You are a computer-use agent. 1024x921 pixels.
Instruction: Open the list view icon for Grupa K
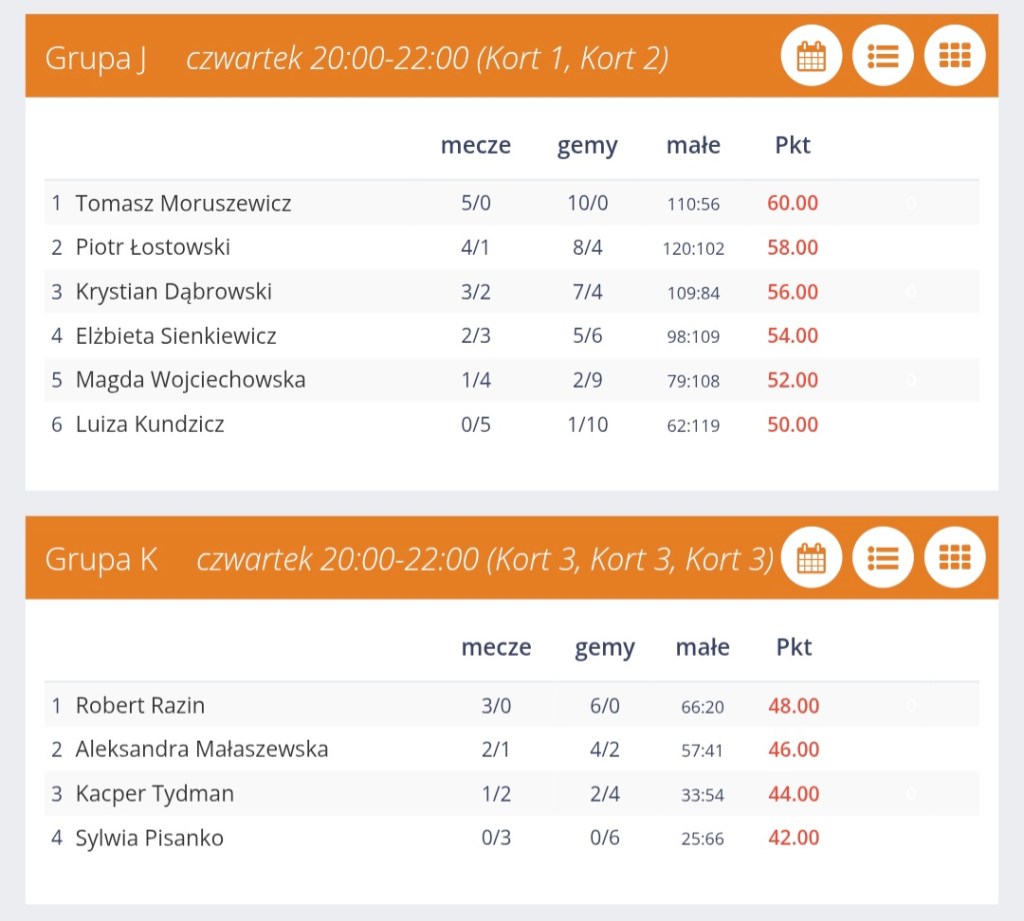pyautogui.click(x=883, y=557)
